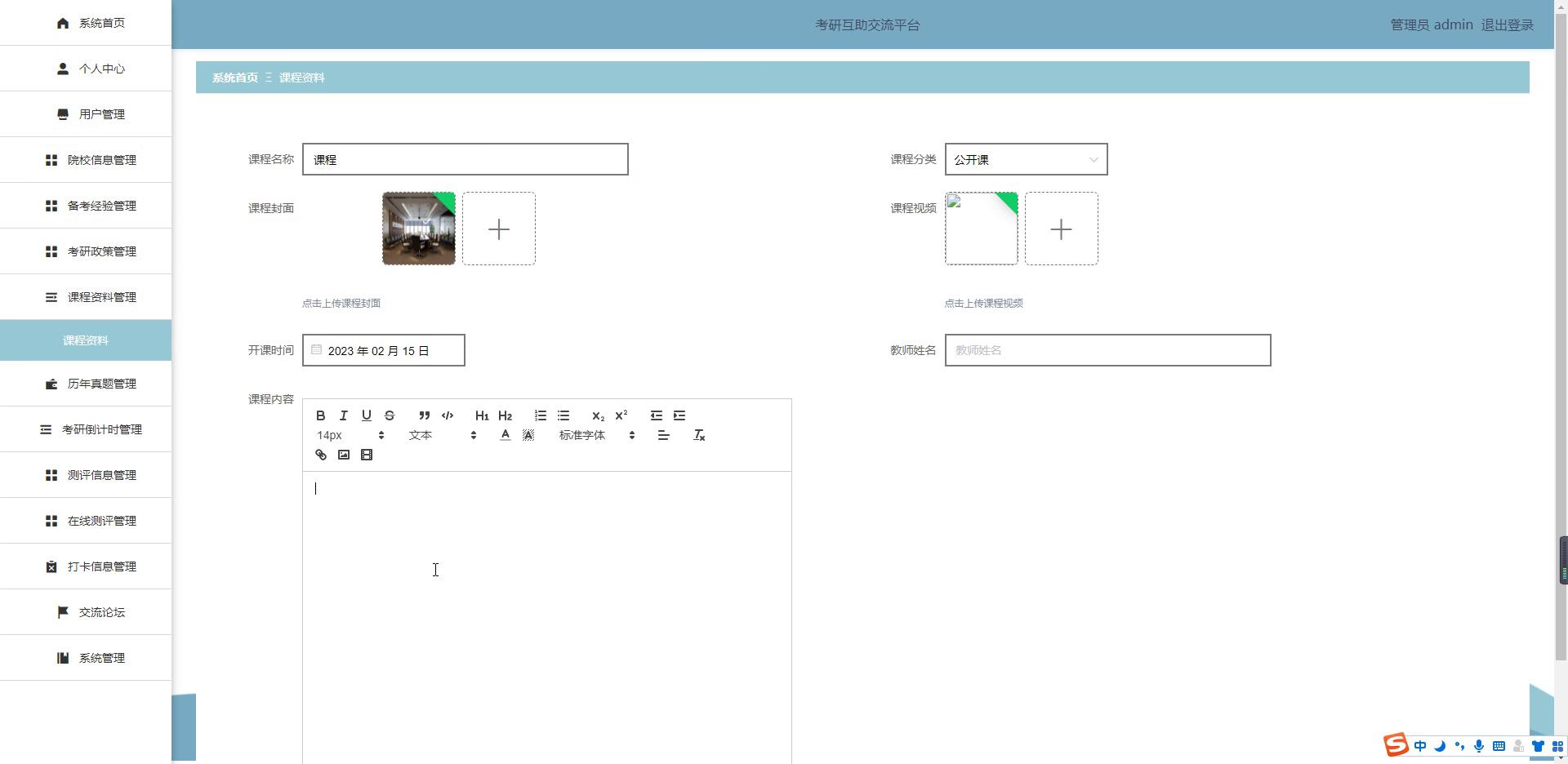
Task: Click the Sogou input method S logo
Action: pyautogui.click(x=1396, y=745)
